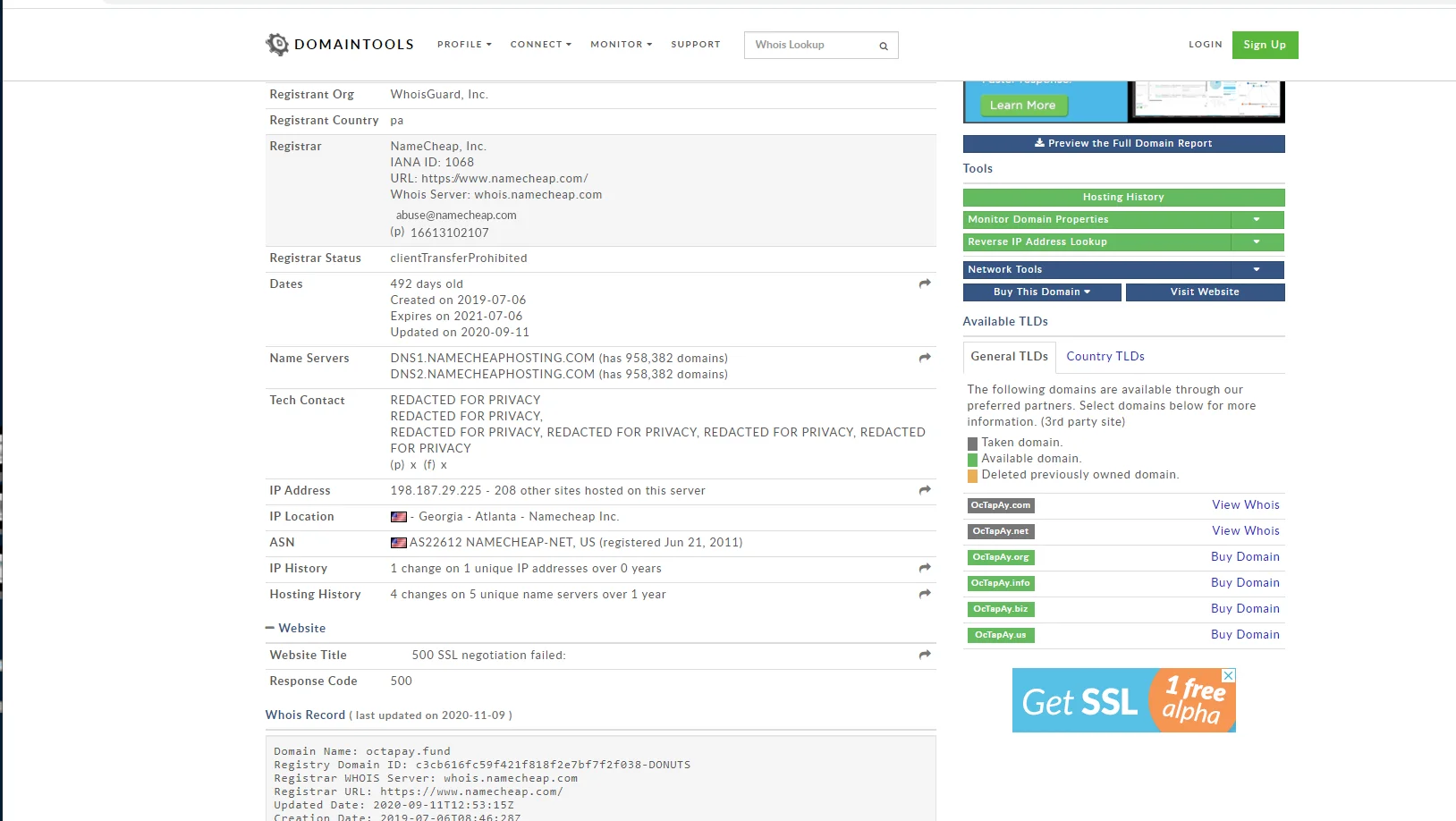
Task: Expand Reverse IP Address Lookup dropdown arrow
Action: [x=1257, y=241]
